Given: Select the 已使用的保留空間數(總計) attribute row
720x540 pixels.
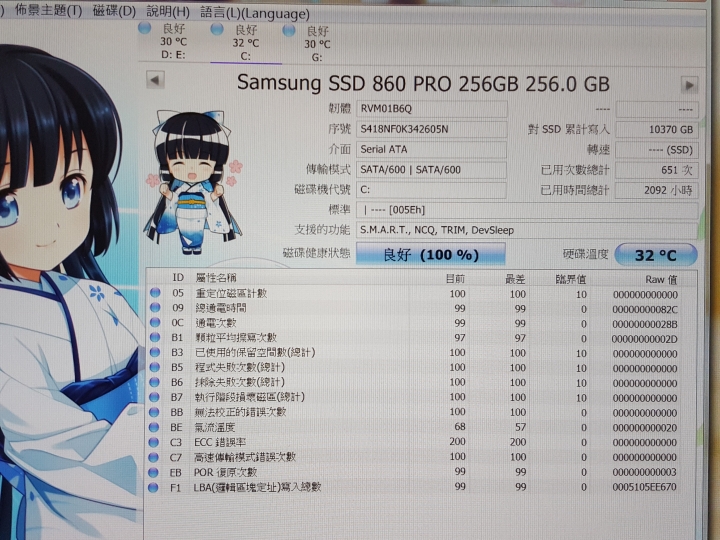Looking at the screenshot, I should (x=415, y=353).
